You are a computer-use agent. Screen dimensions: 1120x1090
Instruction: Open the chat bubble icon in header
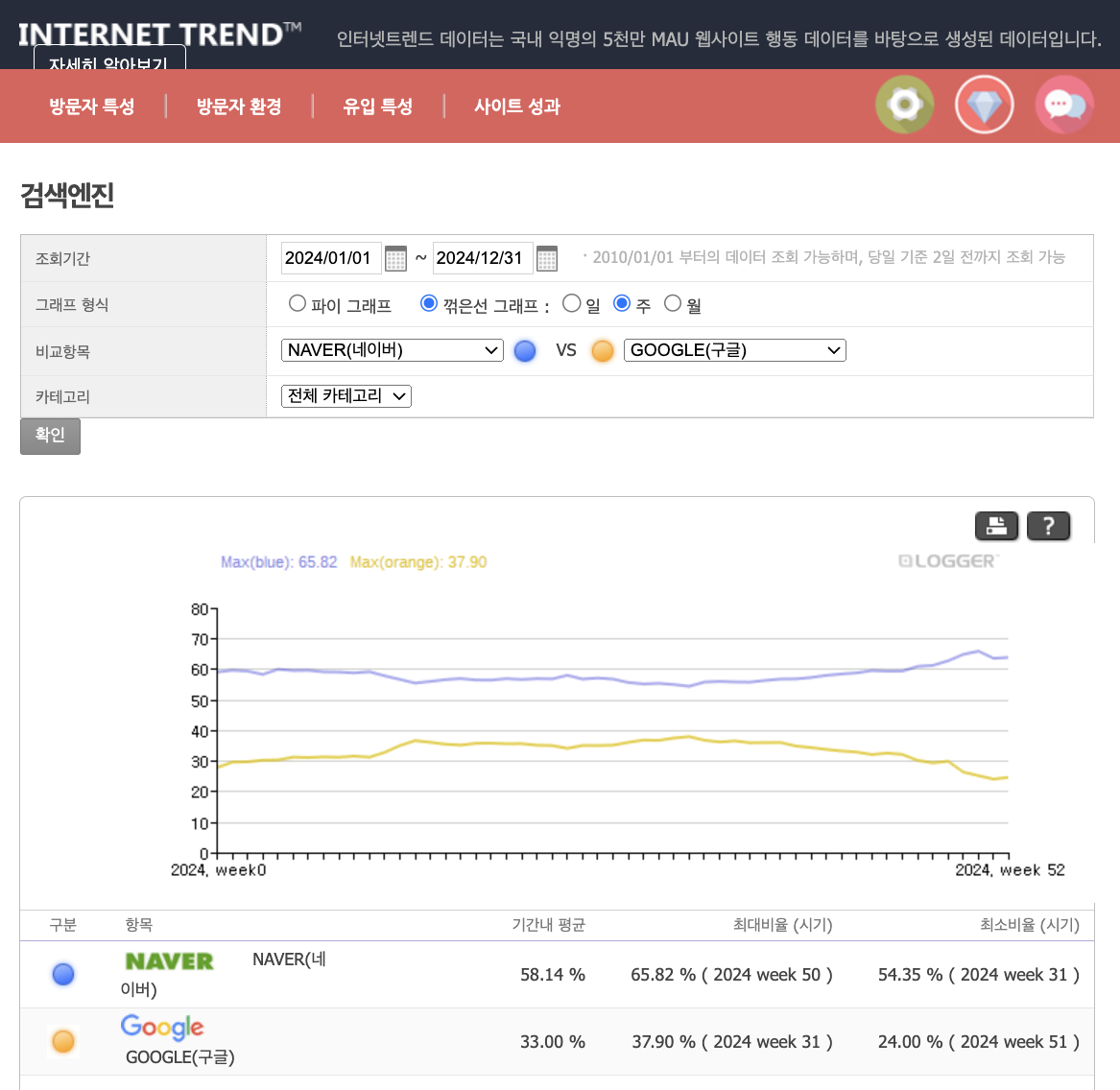click(x=1063, y=104)
